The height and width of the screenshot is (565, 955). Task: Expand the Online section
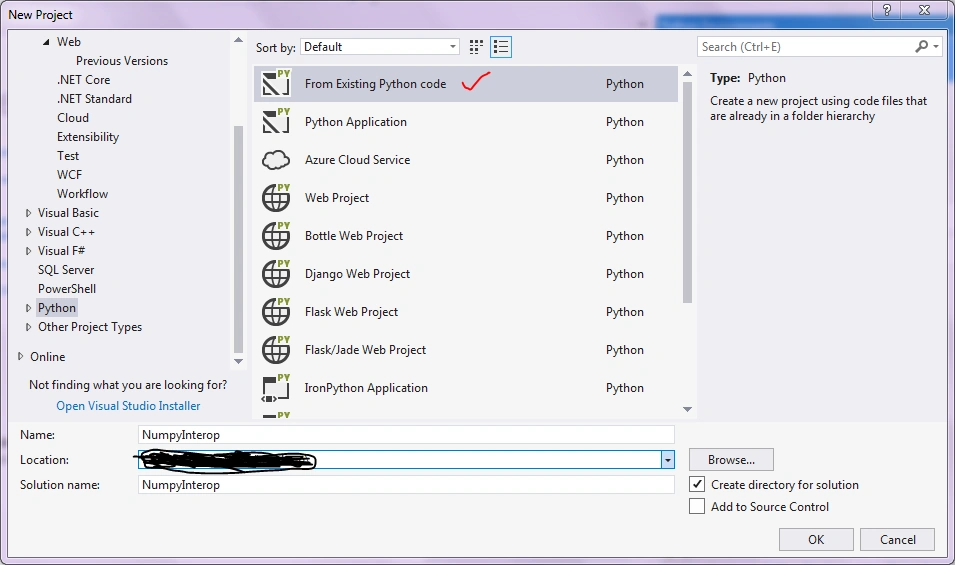pyautogui.click(x=20, y=356)
